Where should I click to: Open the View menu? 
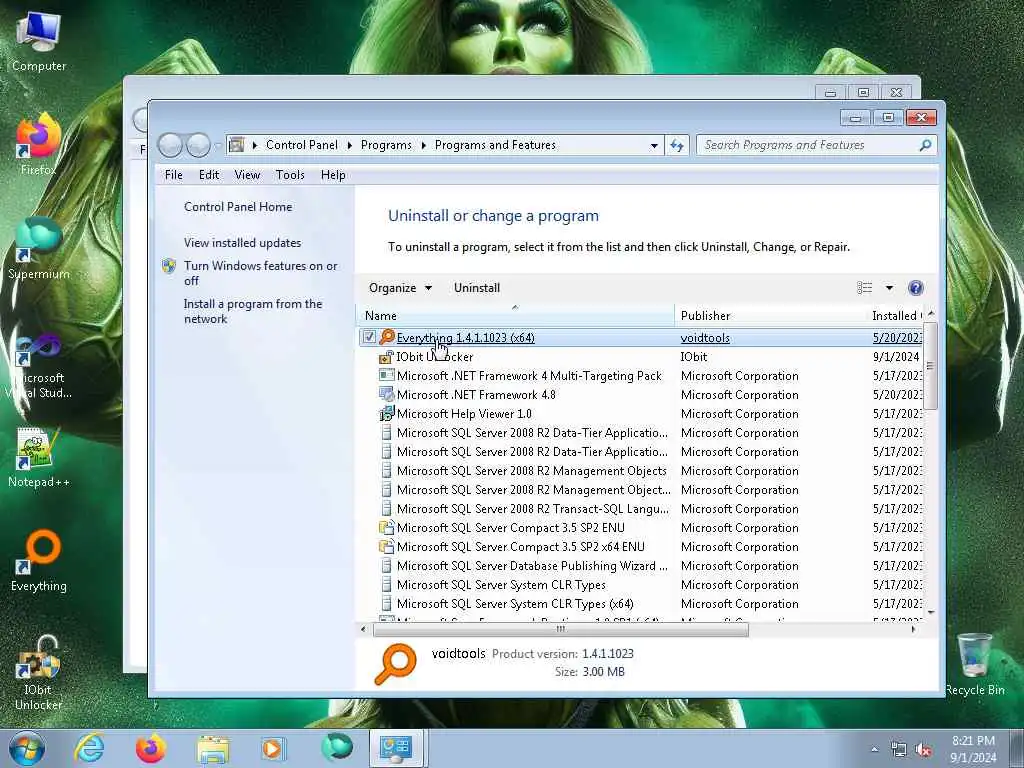[248, 175]
